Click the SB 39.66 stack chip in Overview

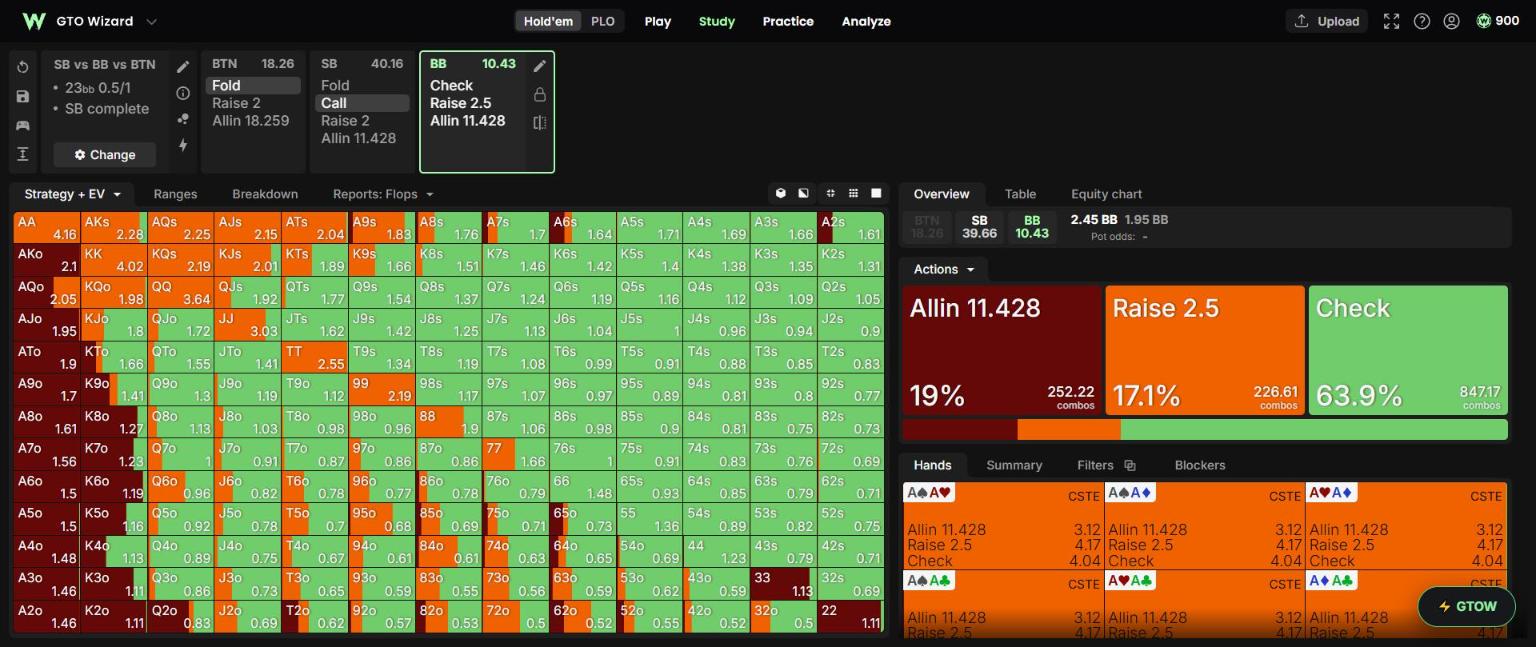click(x=979, y=227)
